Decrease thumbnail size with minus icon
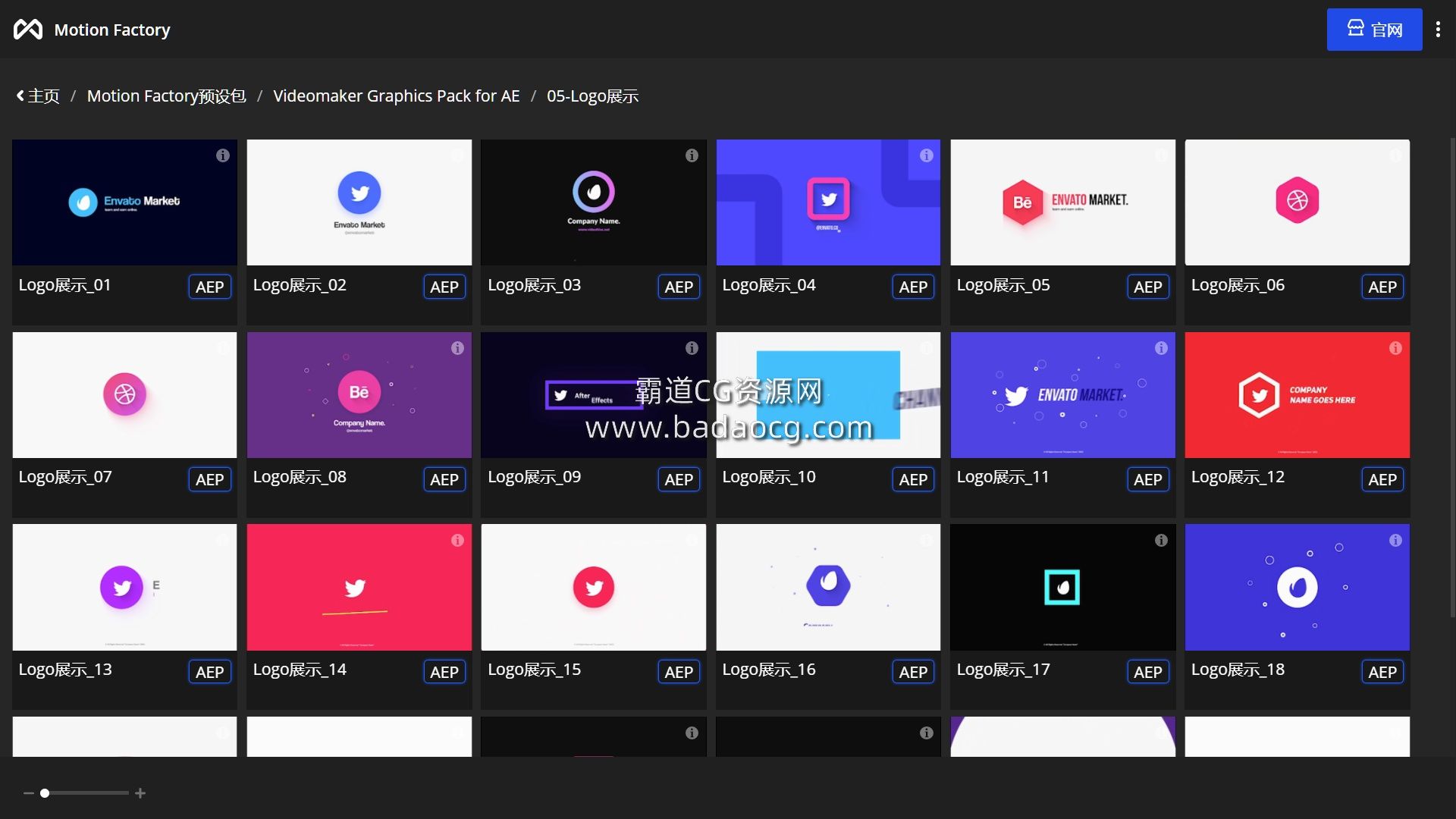Screen dimensions: 1456x819 29,793
